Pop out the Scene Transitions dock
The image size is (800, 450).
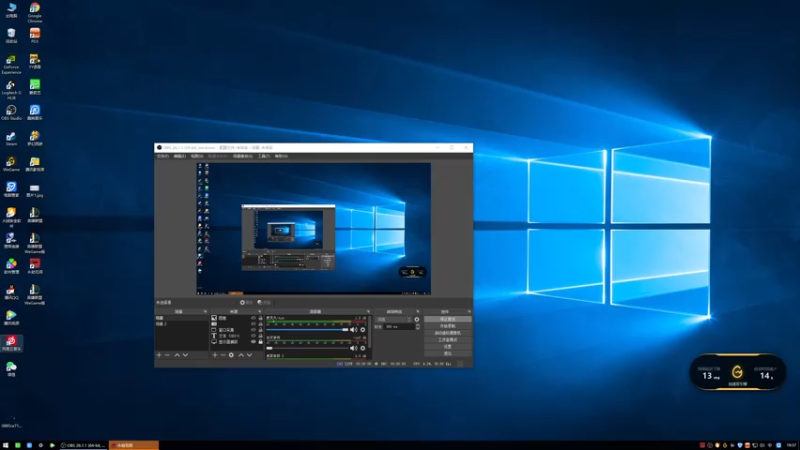[418, 311]
